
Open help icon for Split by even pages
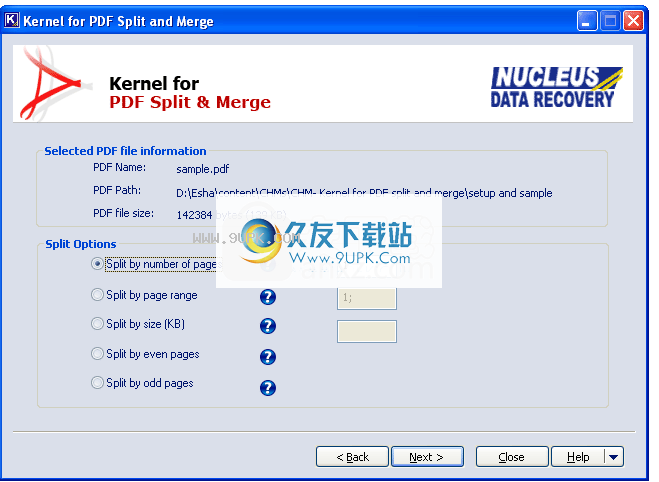[x=268, y=357]
